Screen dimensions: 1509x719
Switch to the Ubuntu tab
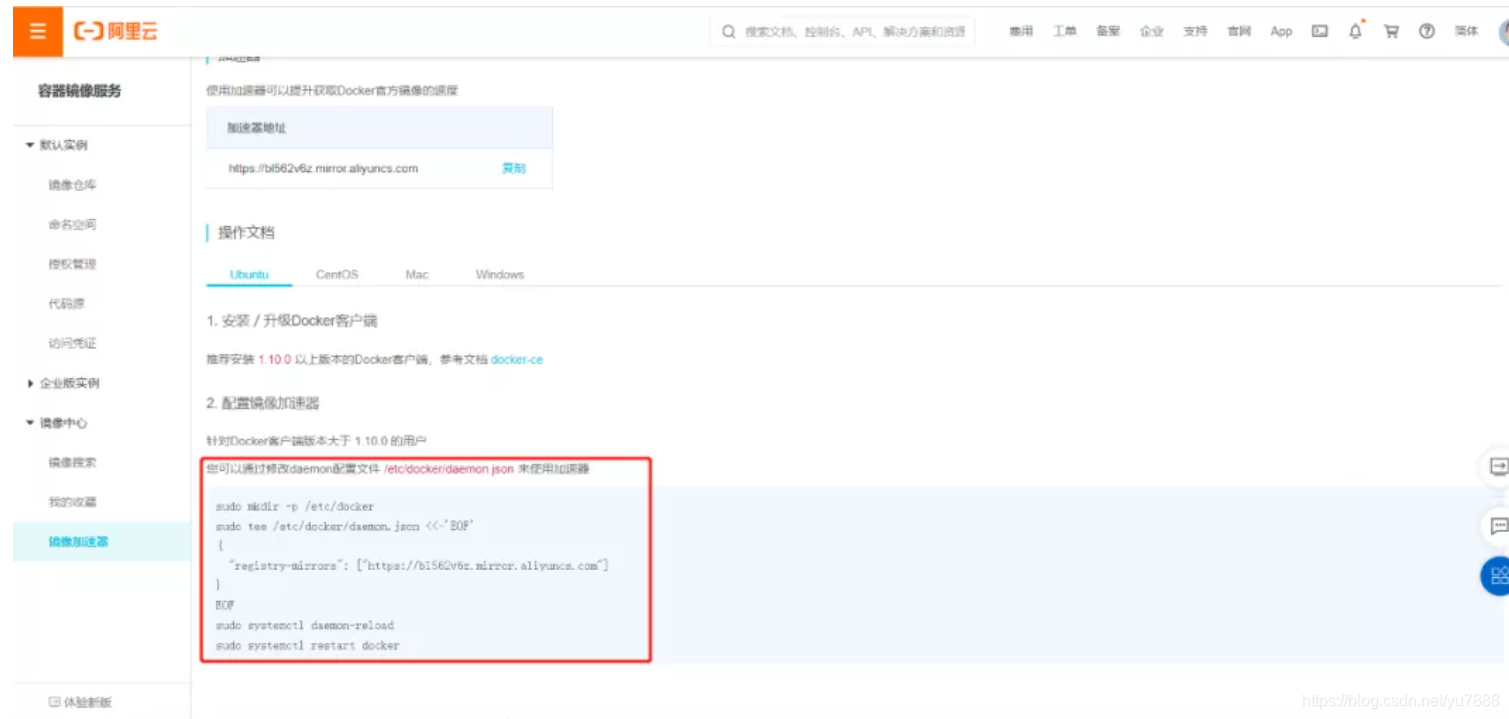coord(249,274)
